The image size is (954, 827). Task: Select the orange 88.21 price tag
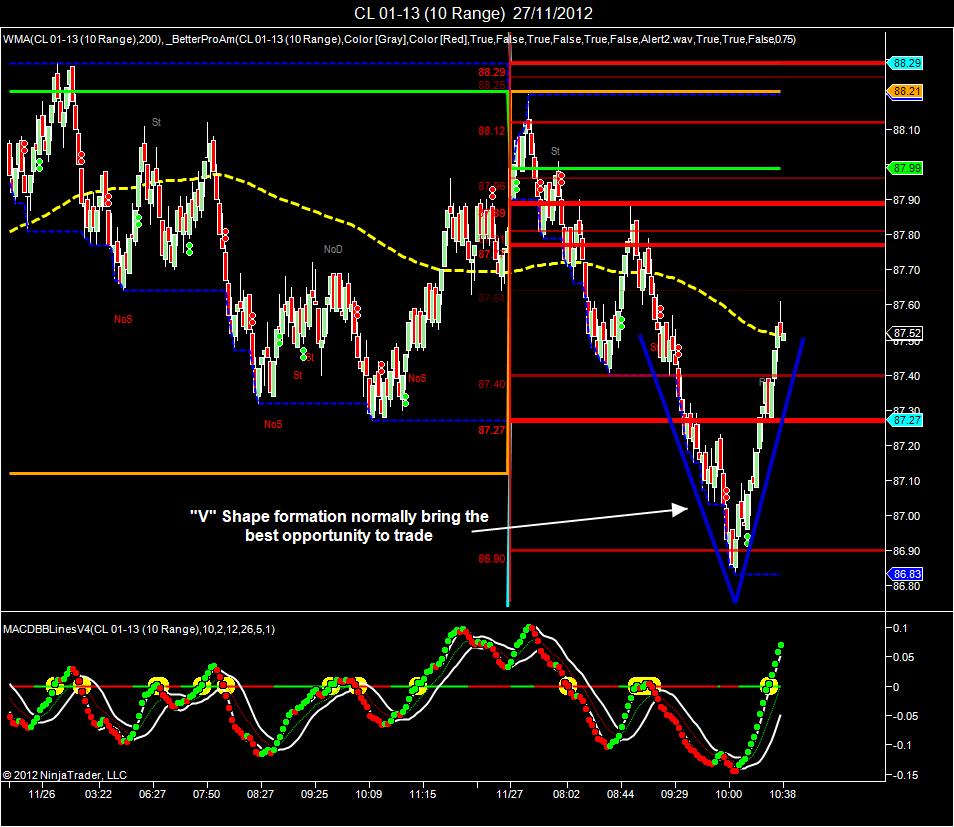(905, 91)
